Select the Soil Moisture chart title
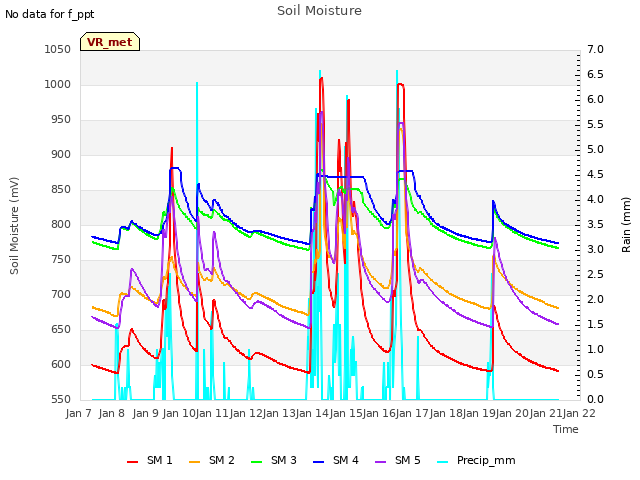 [x=320, y=11]
